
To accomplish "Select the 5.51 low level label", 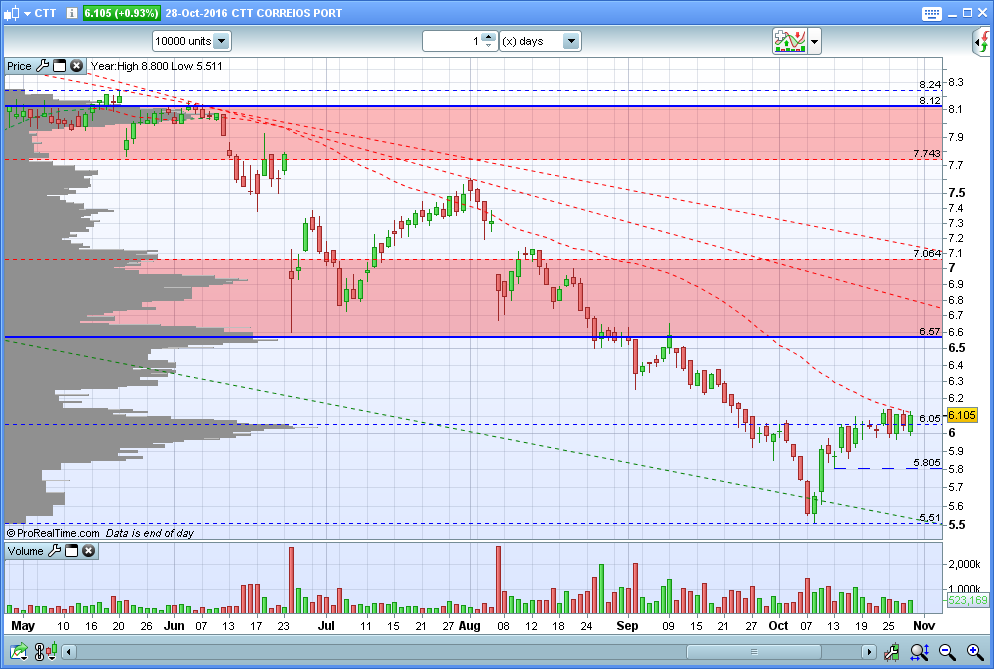I will (930, 517).
